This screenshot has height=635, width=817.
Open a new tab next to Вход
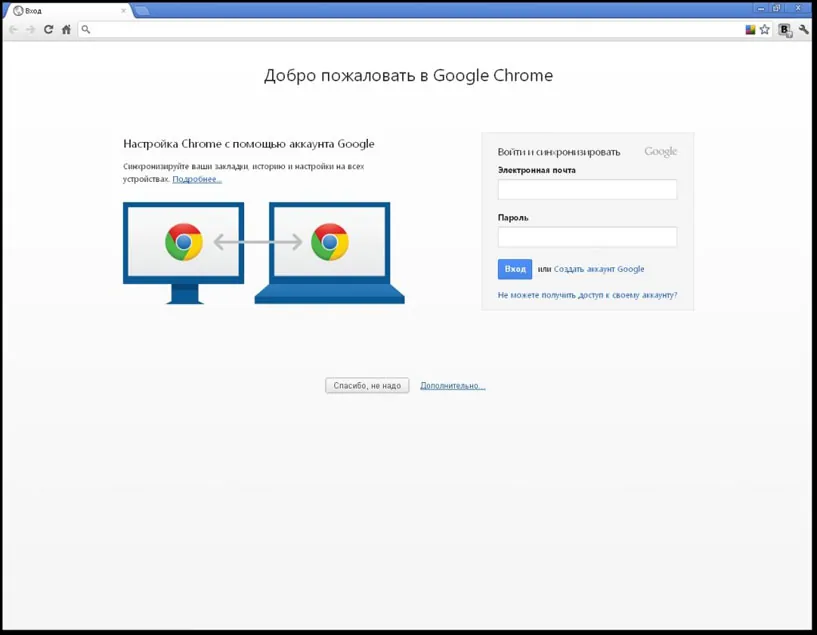tap(142, 10)
